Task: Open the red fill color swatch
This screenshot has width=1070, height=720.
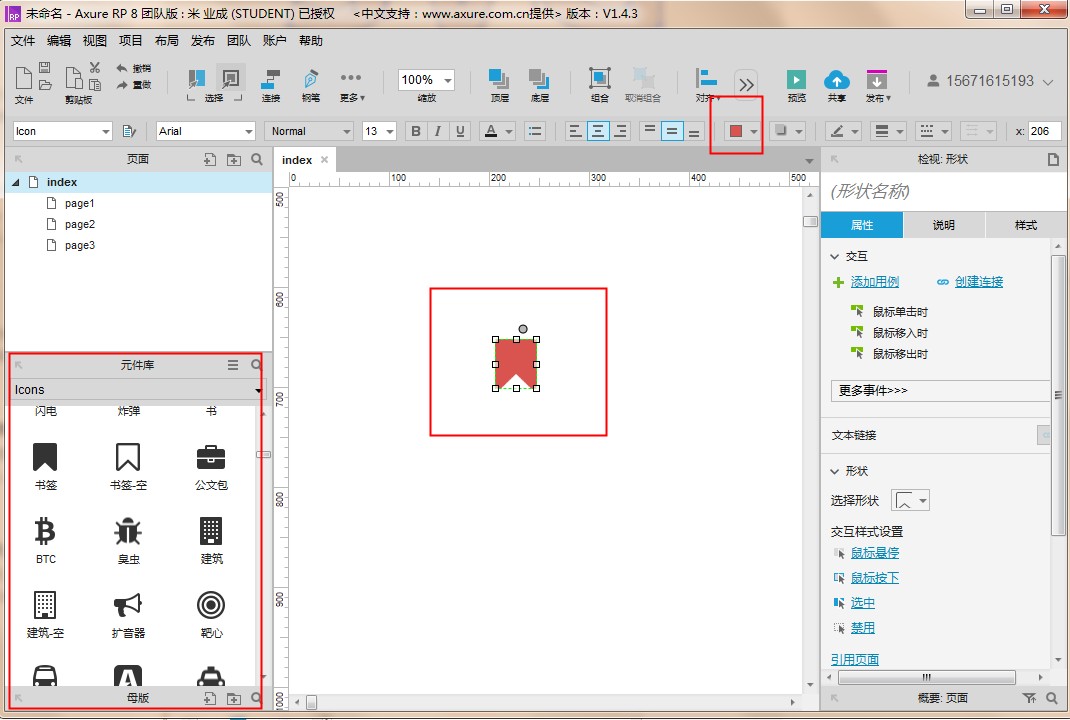Action: 731,131
